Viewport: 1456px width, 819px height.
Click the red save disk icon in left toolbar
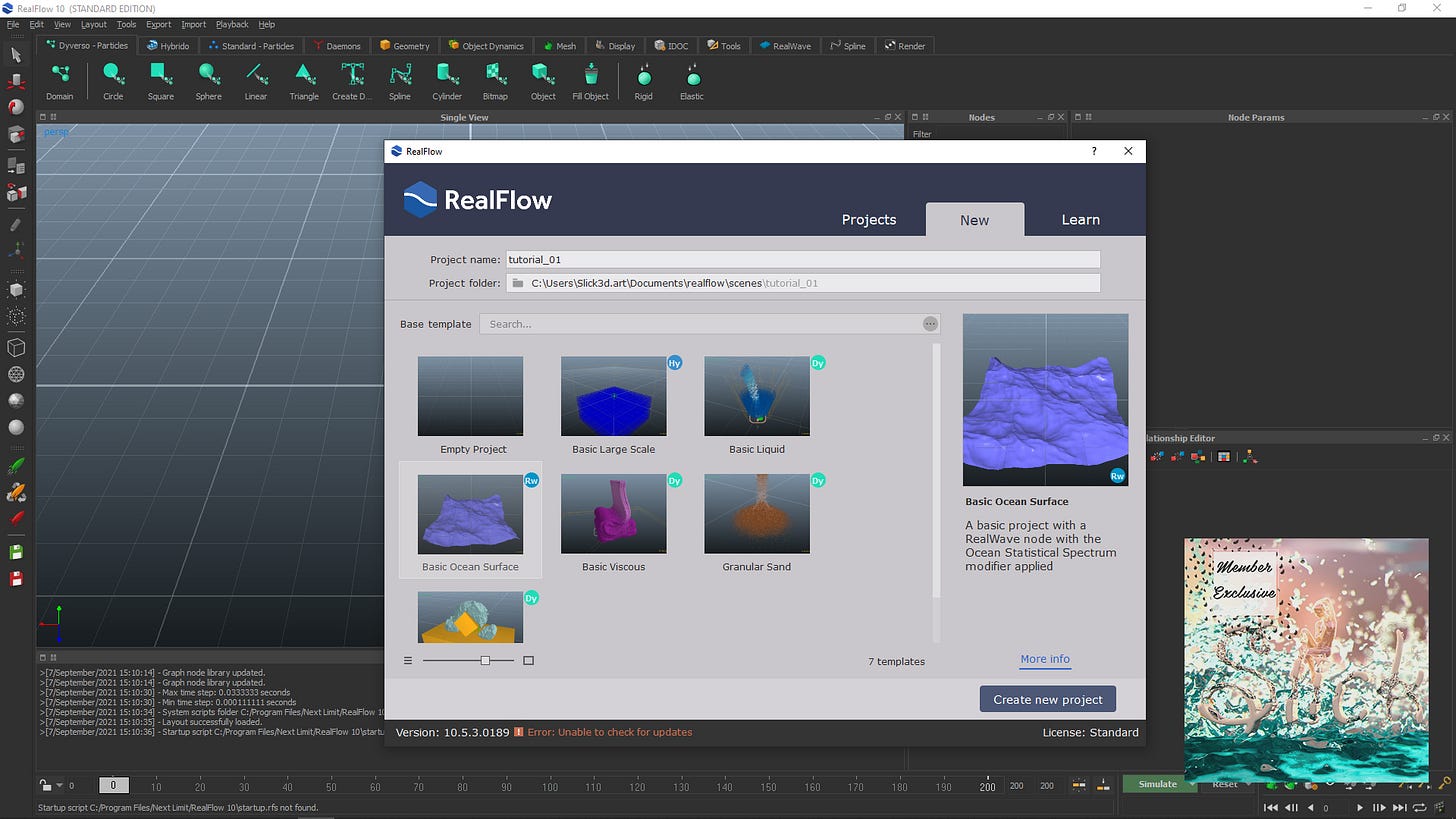coord(16,578)
